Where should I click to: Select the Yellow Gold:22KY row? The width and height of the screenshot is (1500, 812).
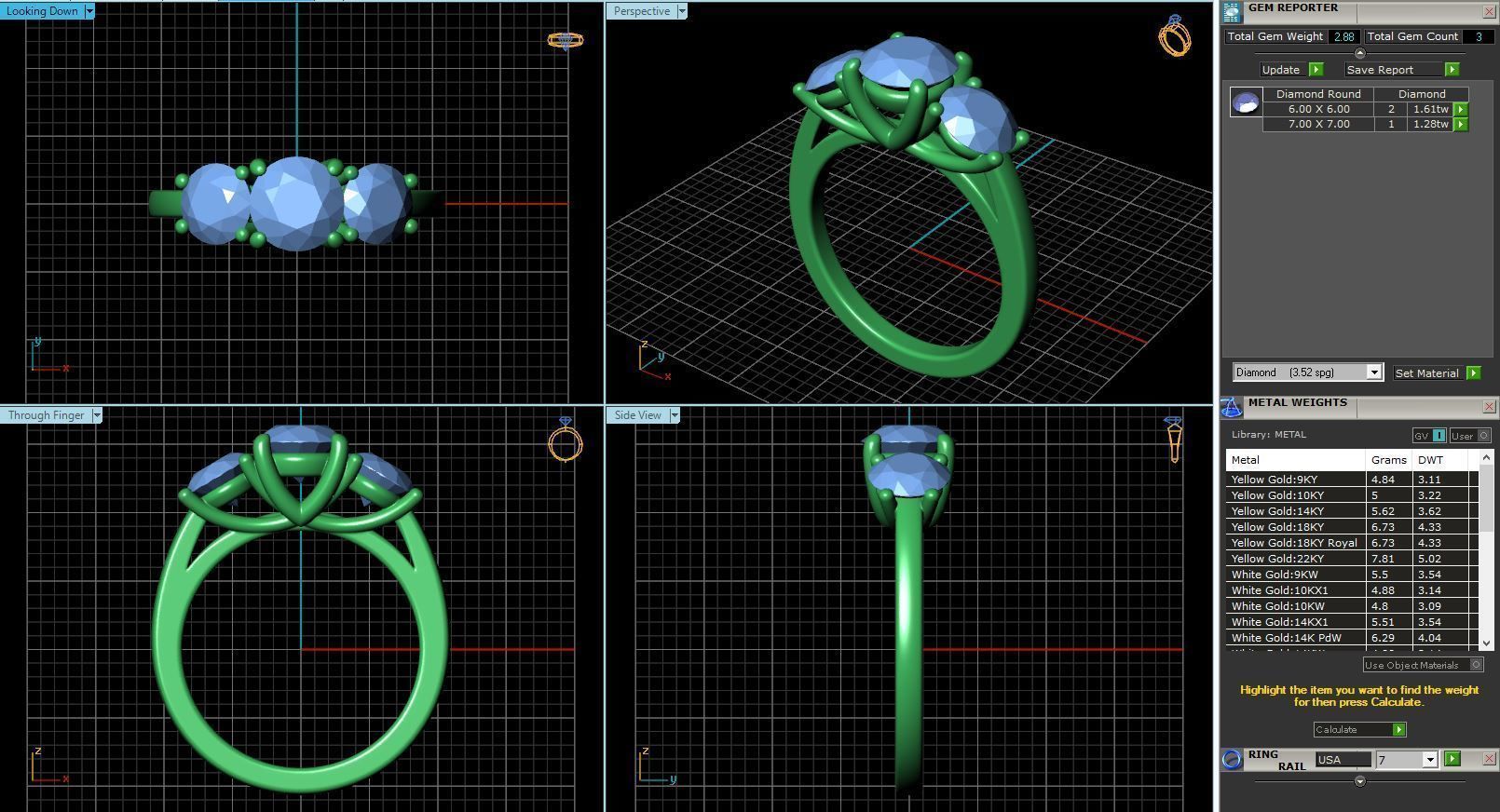[x=1352, y=559]
